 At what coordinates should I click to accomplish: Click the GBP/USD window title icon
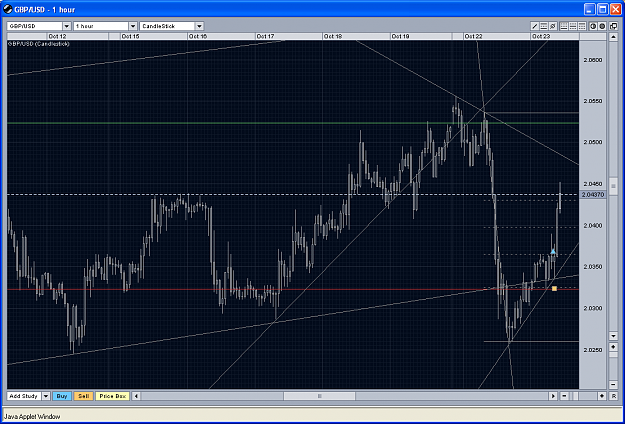coord(8,9)
